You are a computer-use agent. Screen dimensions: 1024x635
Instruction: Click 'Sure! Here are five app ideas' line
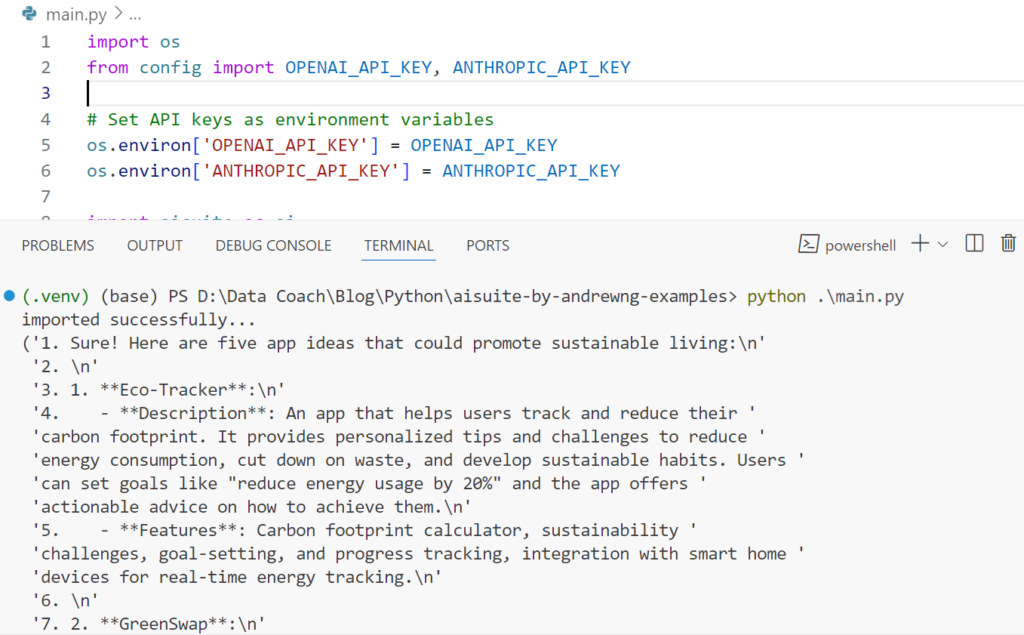tap(394, 344)
